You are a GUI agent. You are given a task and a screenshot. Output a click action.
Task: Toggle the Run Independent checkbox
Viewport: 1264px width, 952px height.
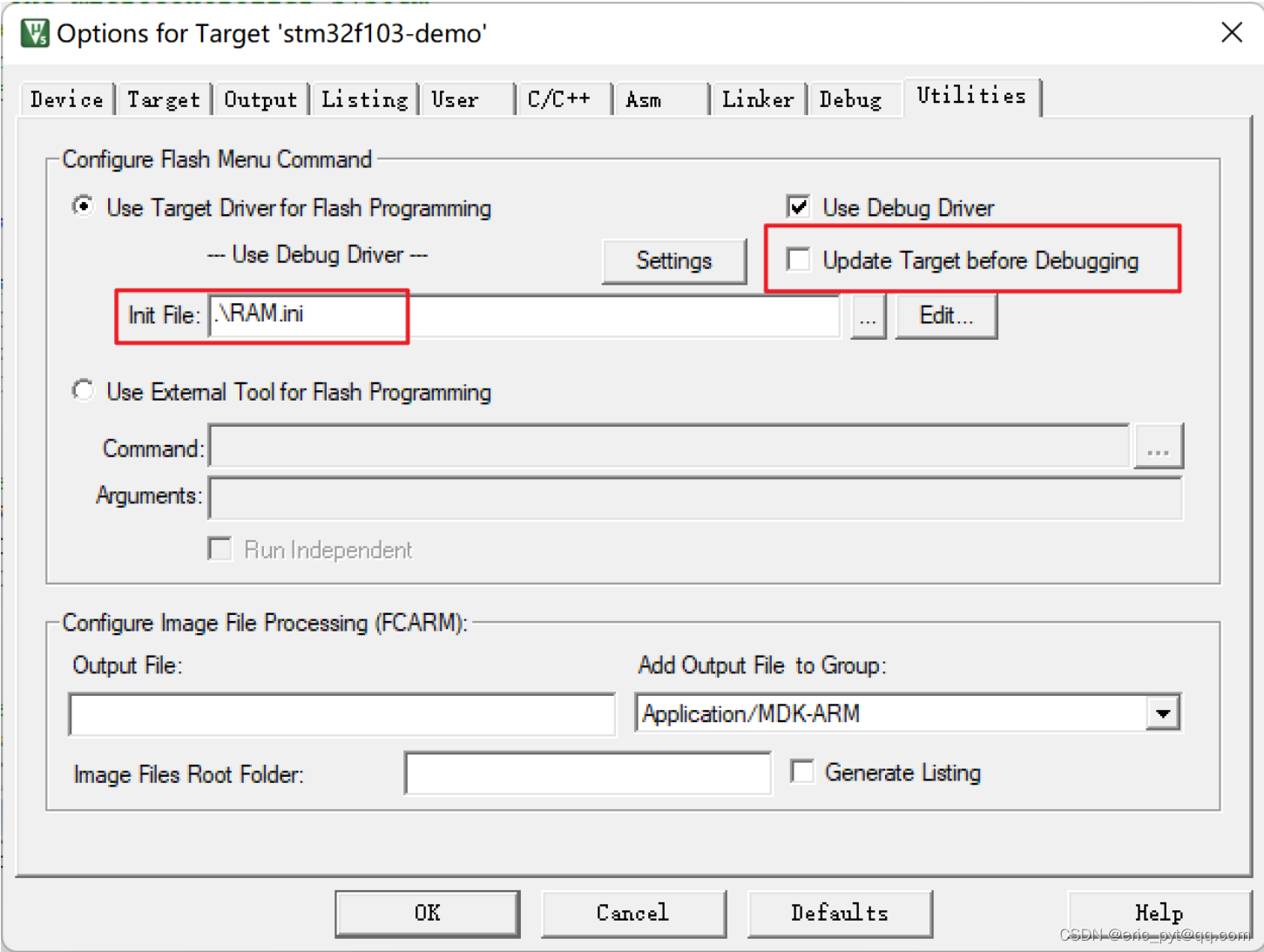click(x=220, y=549)
